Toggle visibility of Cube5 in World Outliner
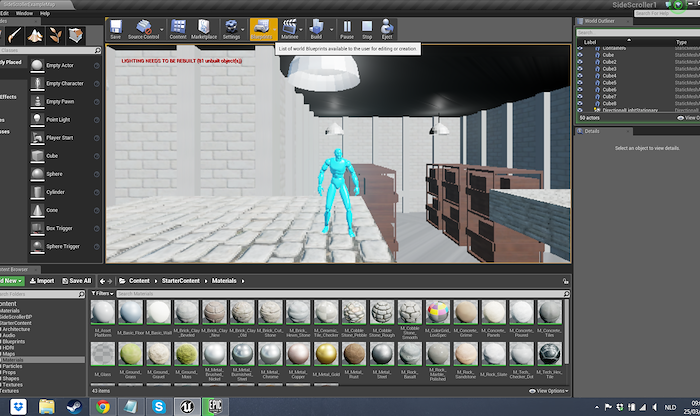The width and height of the screenshot is (700, 416). (x=580, y=83)
